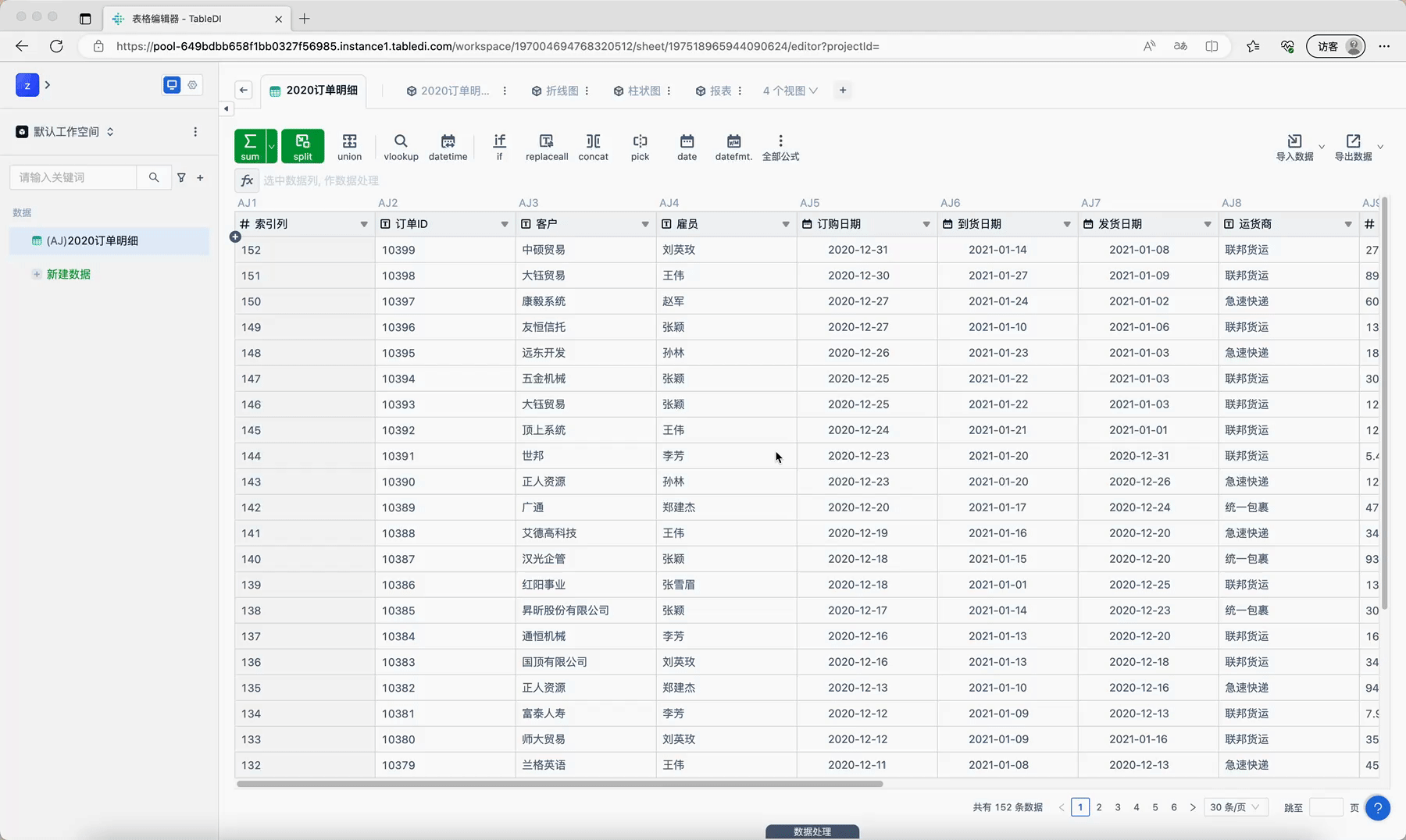Click the search magnifier in sidebar
Screen dimensions: 1406x840
tap(154, 177)
